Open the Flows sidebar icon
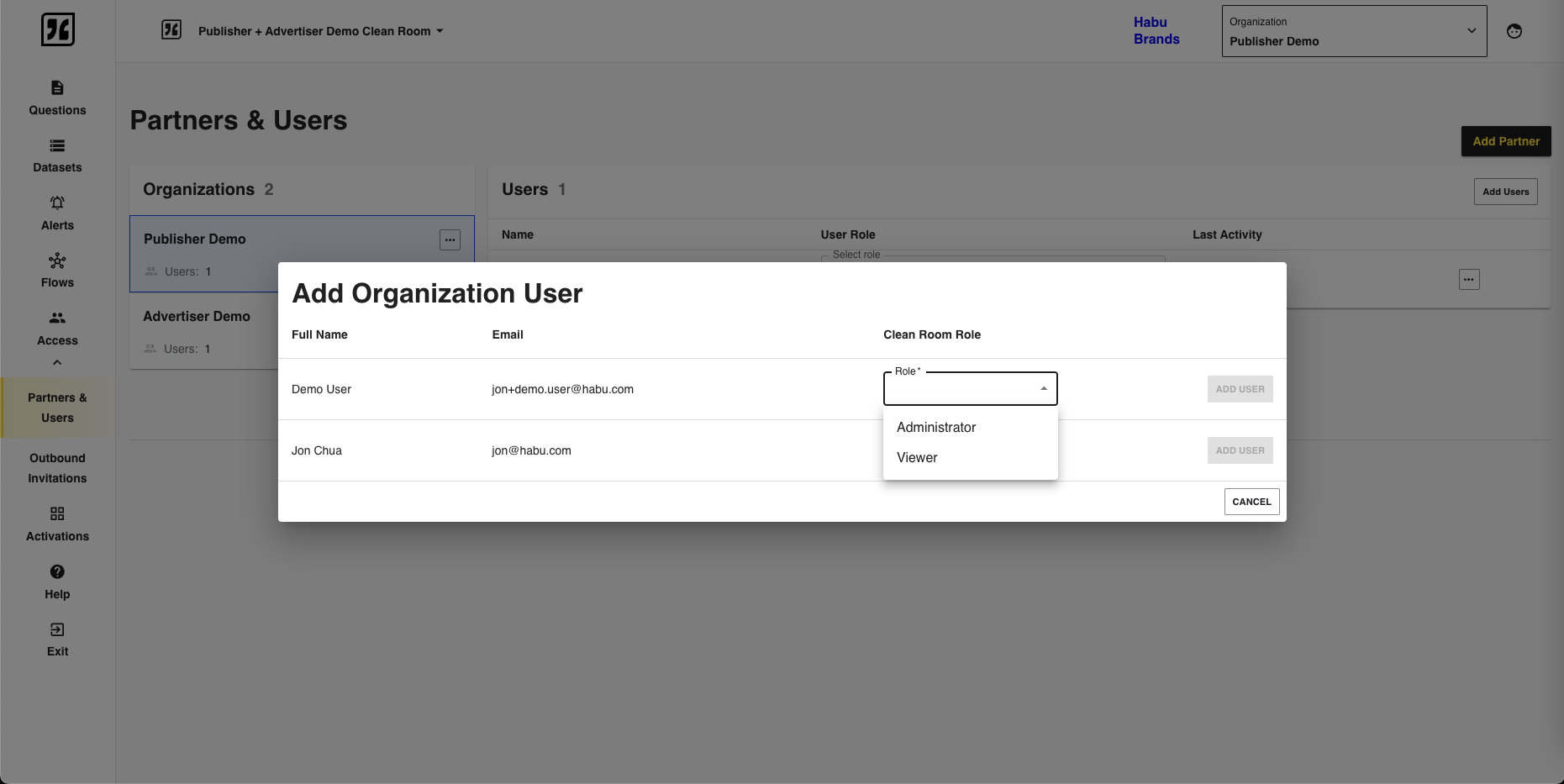The width and height of the screenshot is (1564, 784). pyautogui.click(x=57, y=260)
